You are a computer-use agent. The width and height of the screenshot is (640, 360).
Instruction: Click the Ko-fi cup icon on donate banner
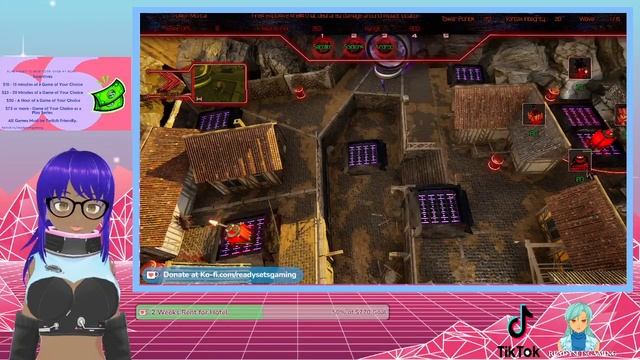152,275
